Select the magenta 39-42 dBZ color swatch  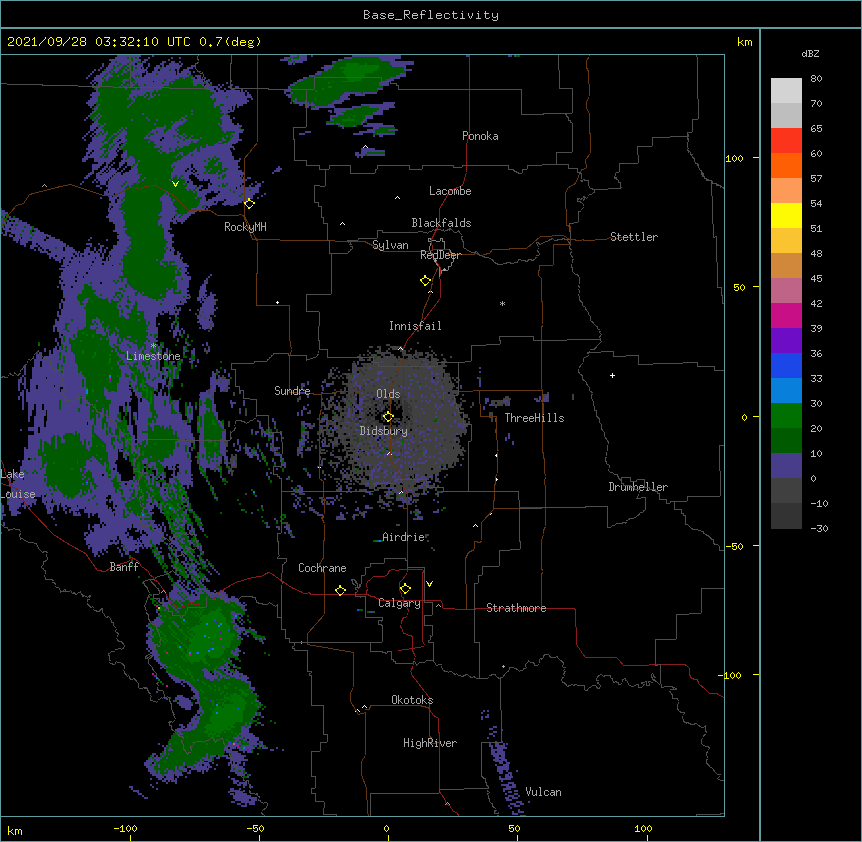786,315
